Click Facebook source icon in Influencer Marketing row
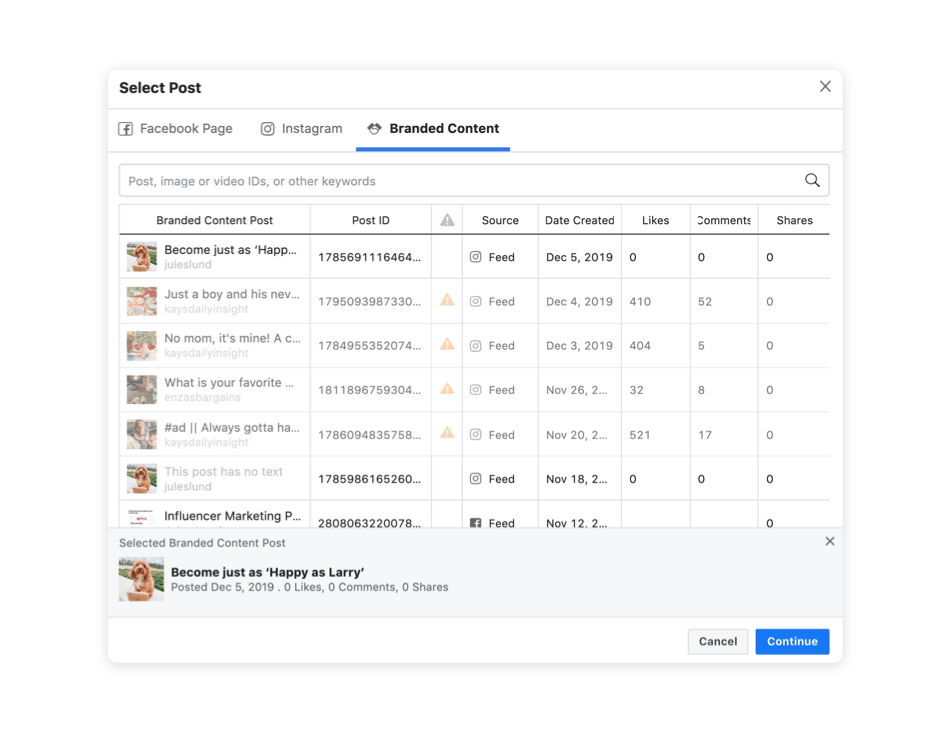The image size is (950, 743). [476, 522]
